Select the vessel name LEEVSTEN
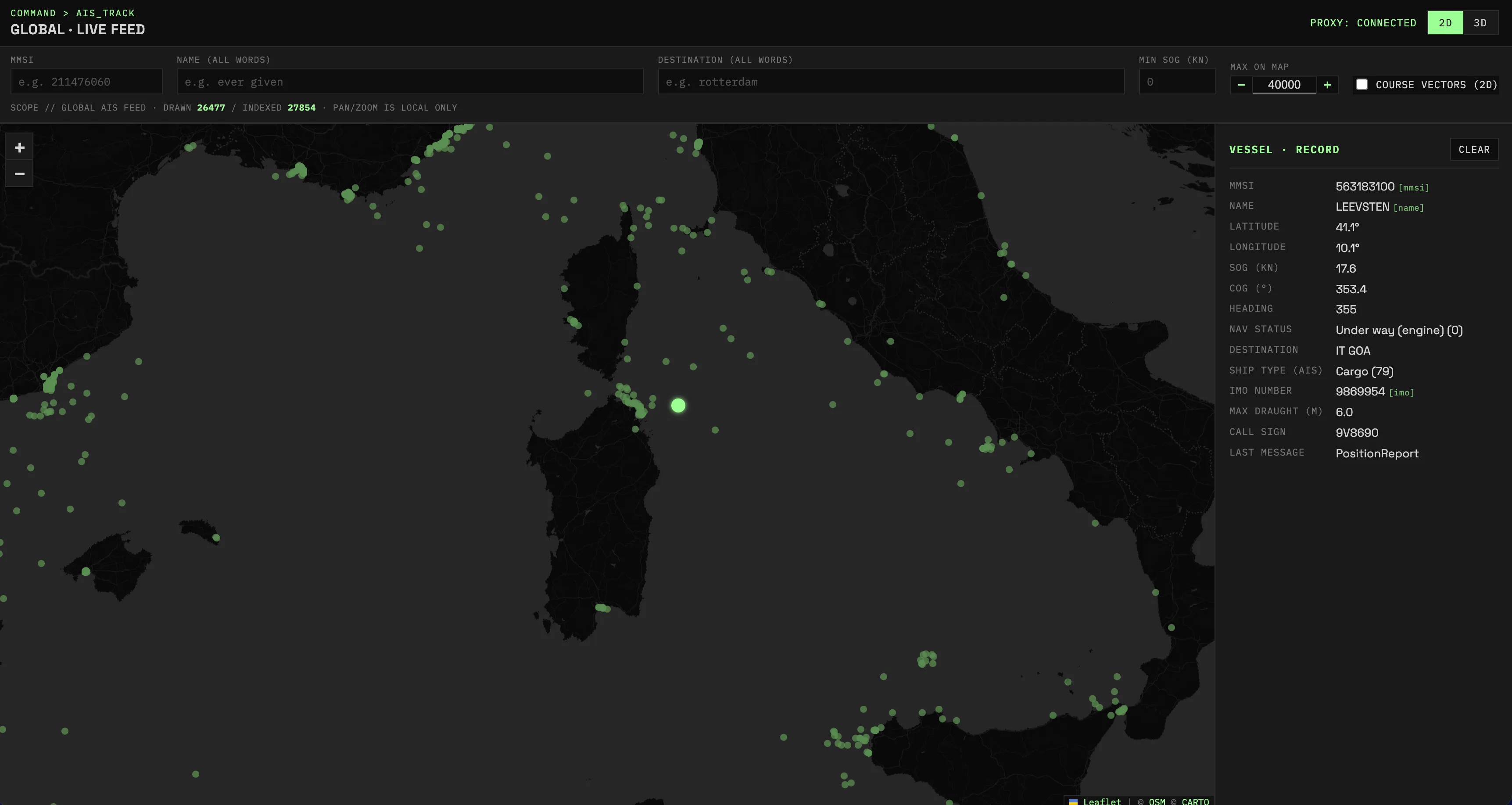The image size is (1512, 805). pos(1362,207)
